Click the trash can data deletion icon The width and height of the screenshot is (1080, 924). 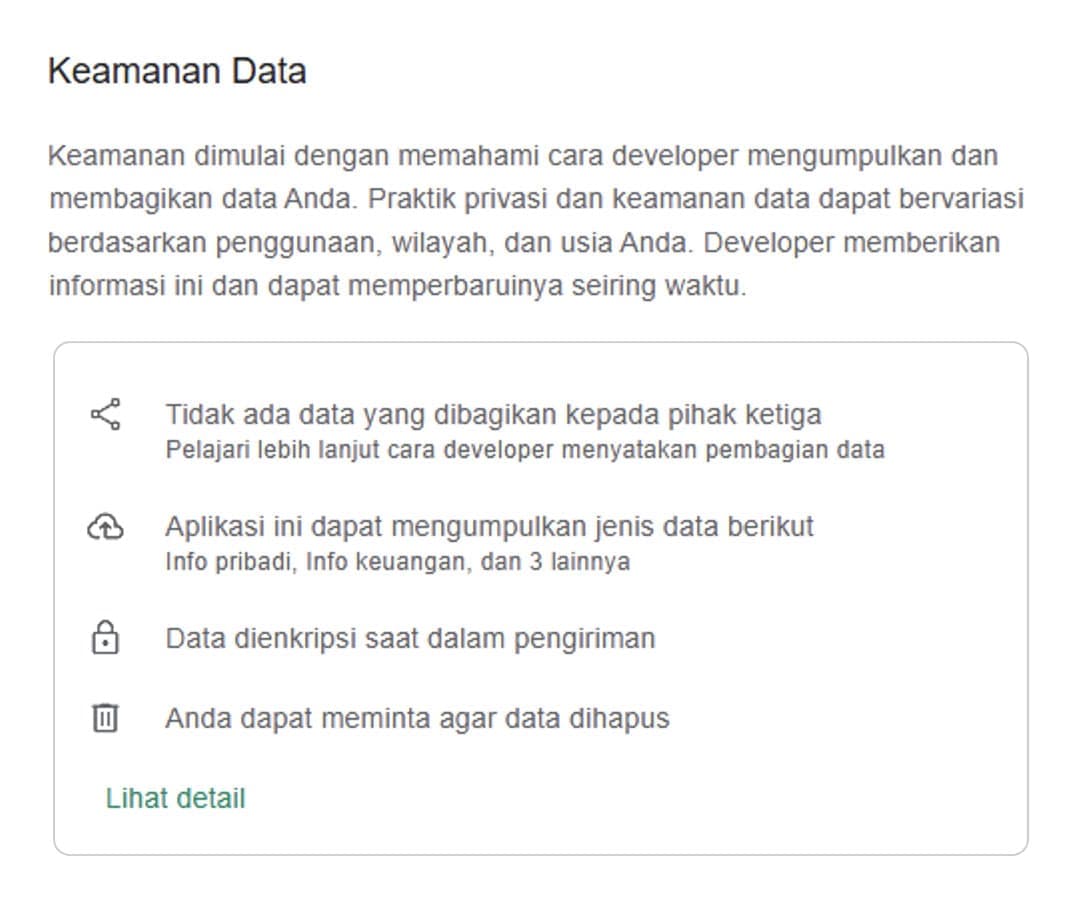(105, 717)
